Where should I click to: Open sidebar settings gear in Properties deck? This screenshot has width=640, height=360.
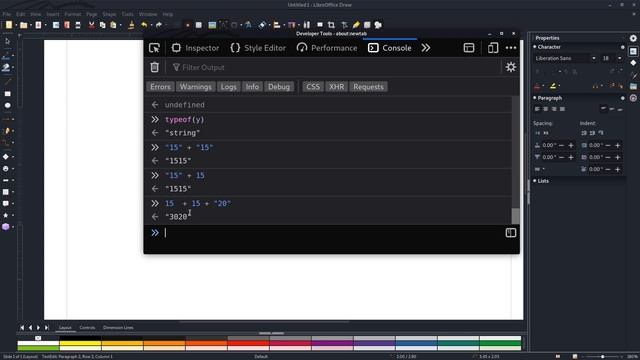click(x=633, y=38)
